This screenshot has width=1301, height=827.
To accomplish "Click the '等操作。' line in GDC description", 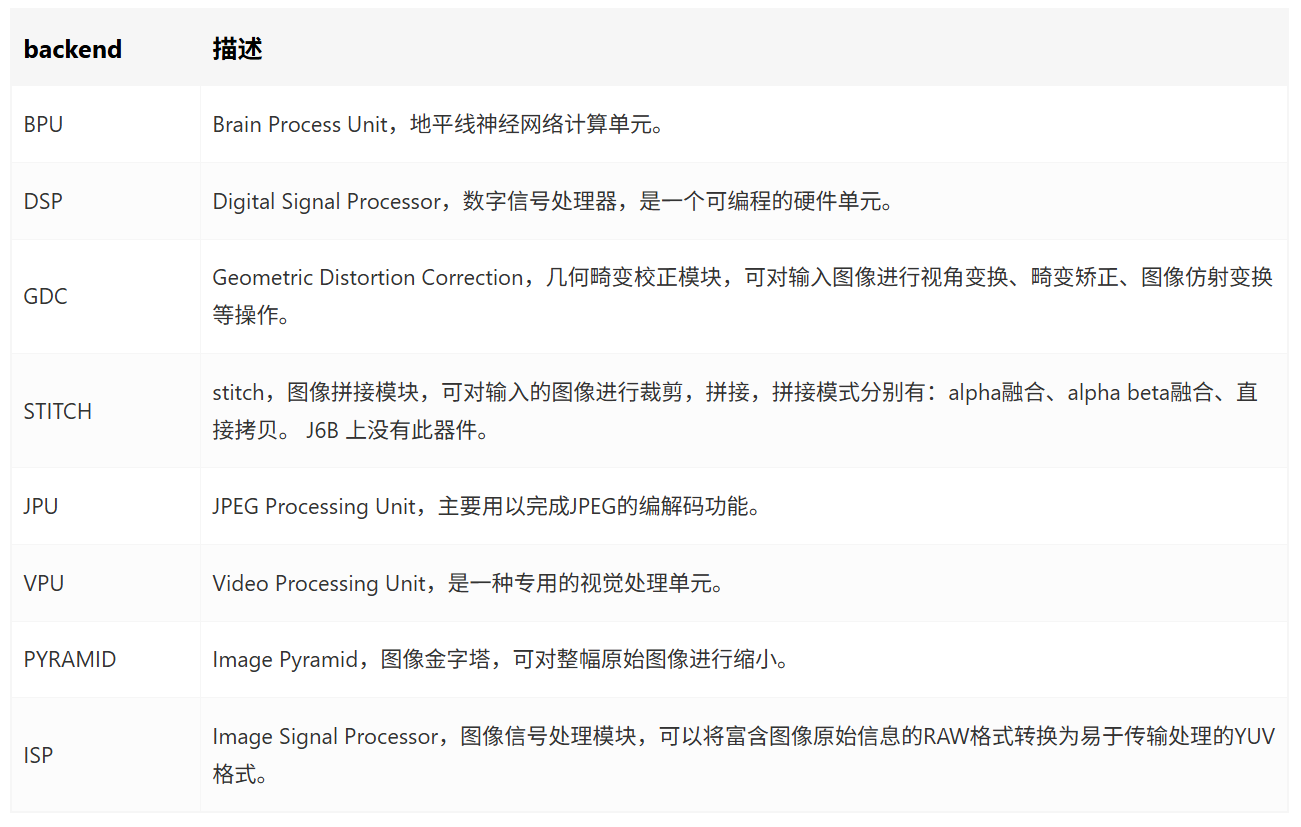I will [246, 316].
